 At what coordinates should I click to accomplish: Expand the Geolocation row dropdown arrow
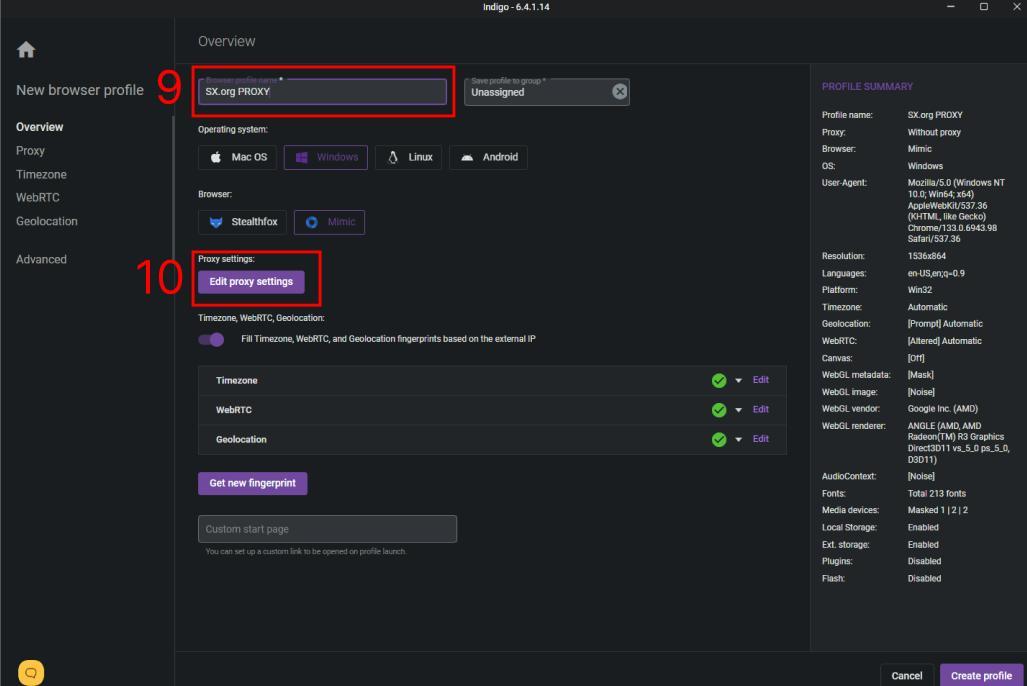pyautogui.click(x=738, y=439)
